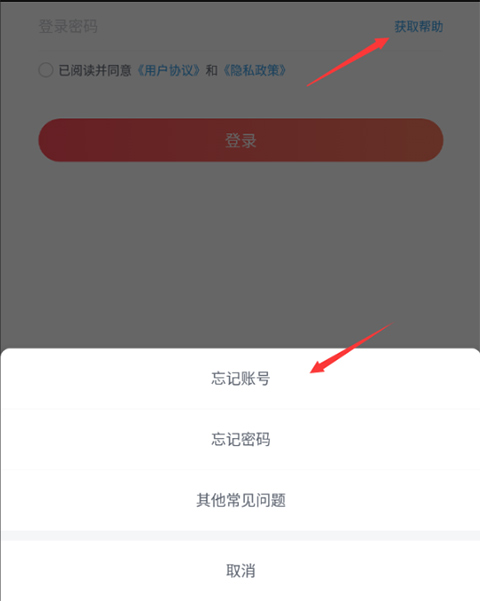Choose the 忘记密码 option

click(240, 439)
